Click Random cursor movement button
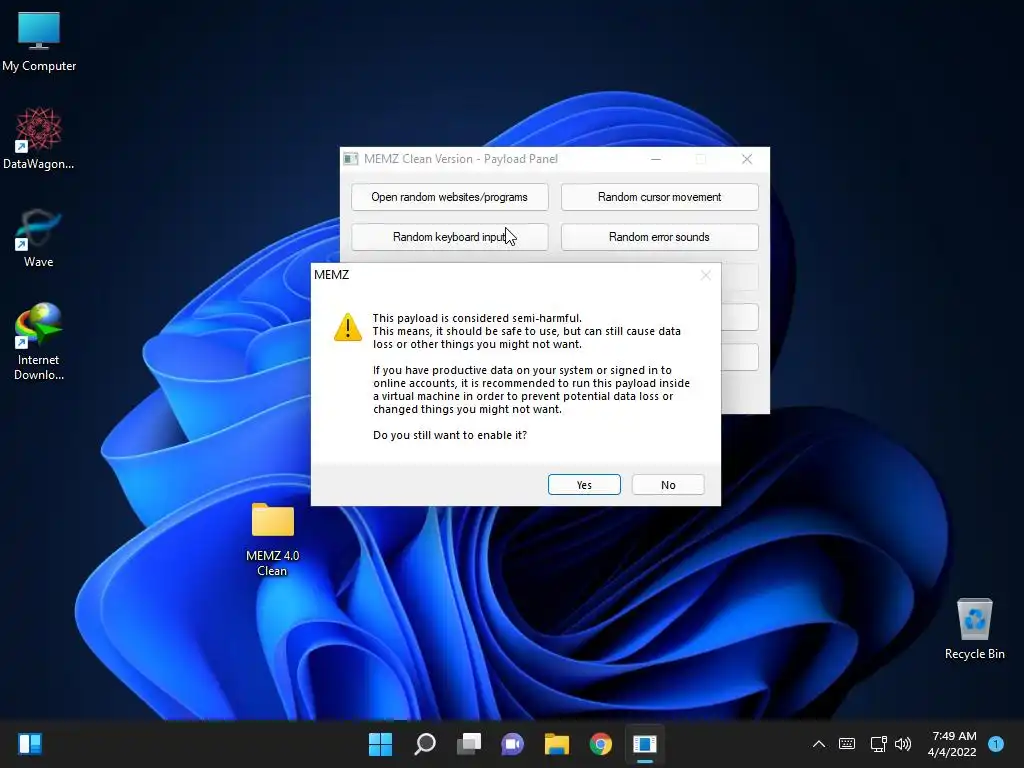 pyautogui.click(x=660, y=197)
